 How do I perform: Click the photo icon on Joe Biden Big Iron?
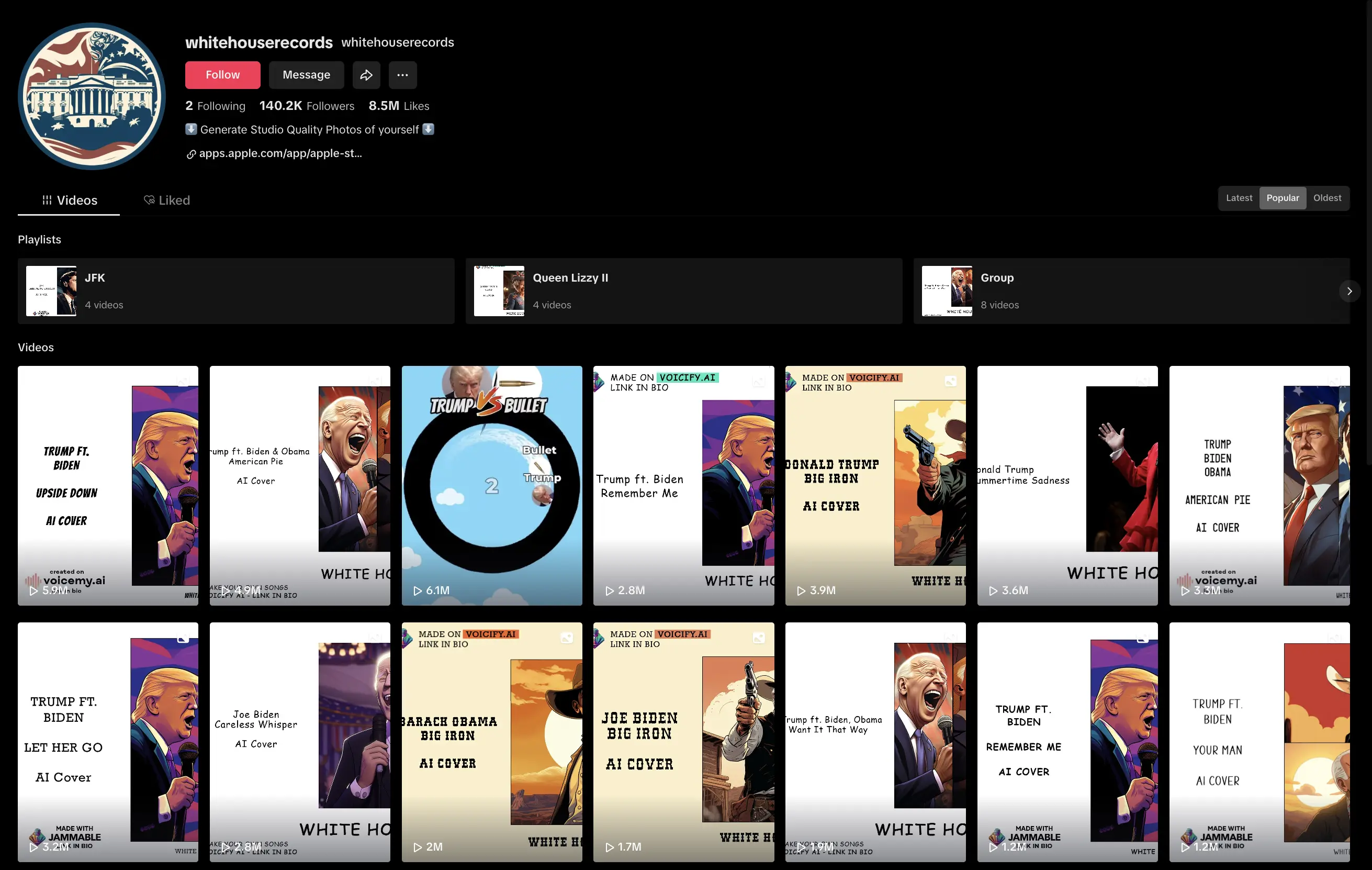point(758,638)
